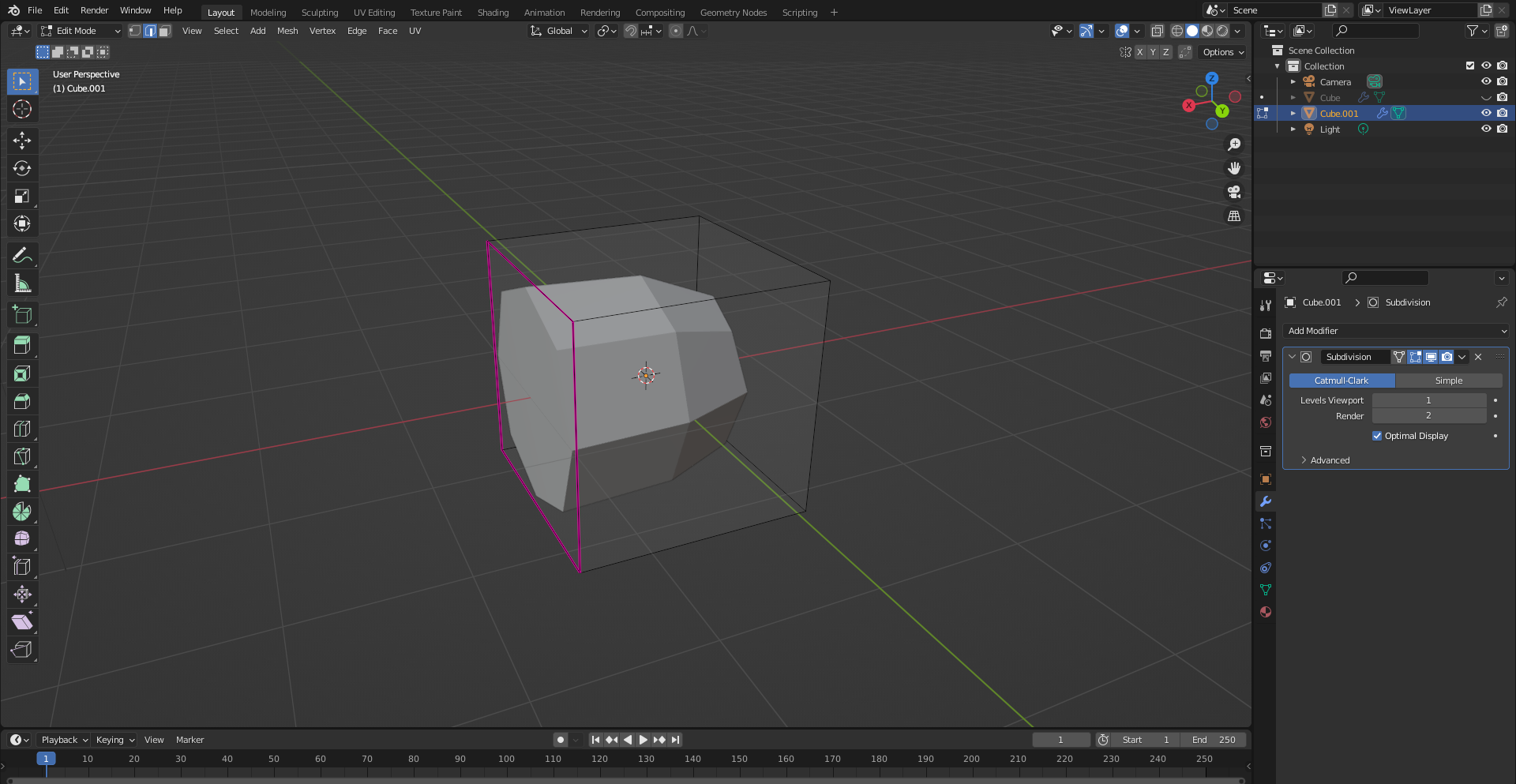This screenshot has height=784, width=1516.
Task: Switch to Material Properties tab
Action: (1265, 612)
